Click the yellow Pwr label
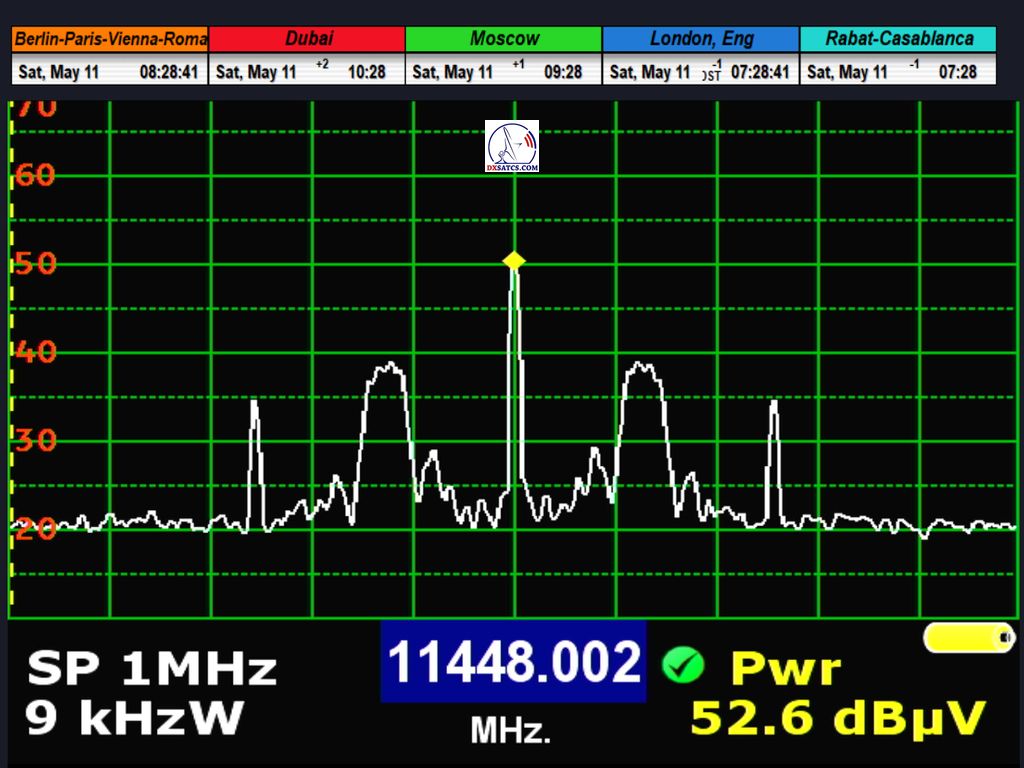 [786, 668]
